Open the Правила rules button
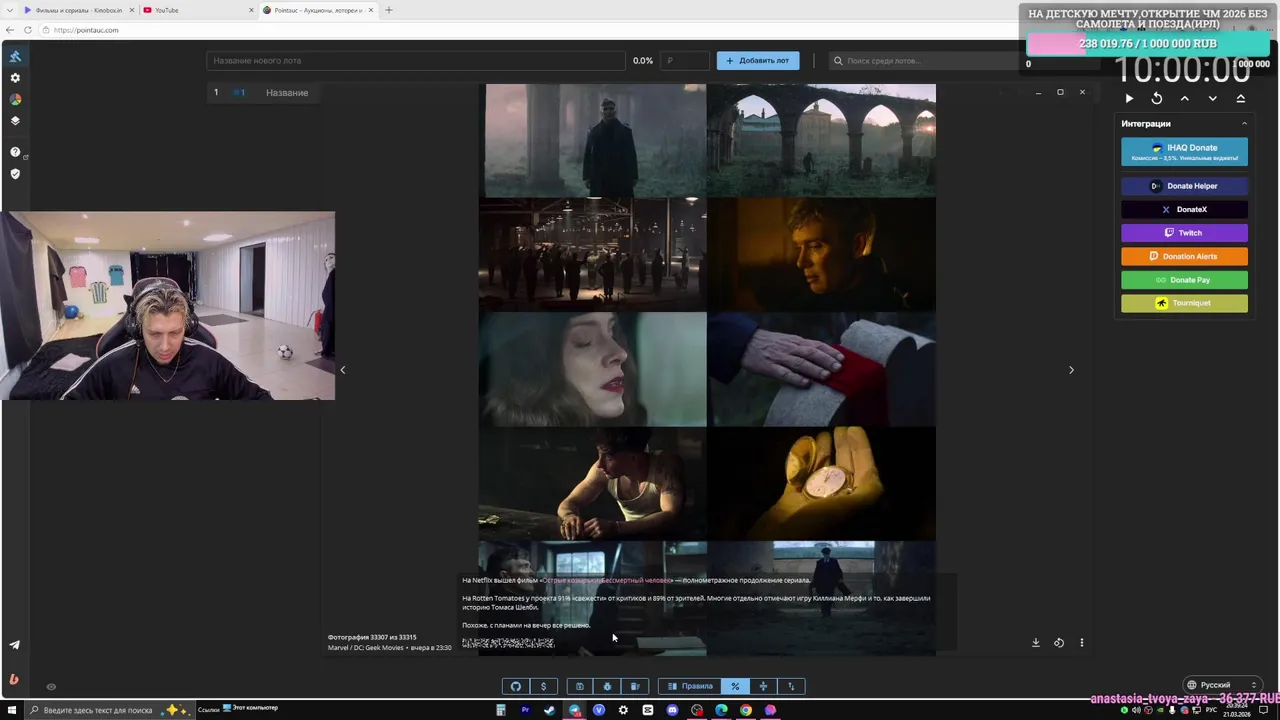The height and width of the screenshot is (720, 1280). (690, 686)
